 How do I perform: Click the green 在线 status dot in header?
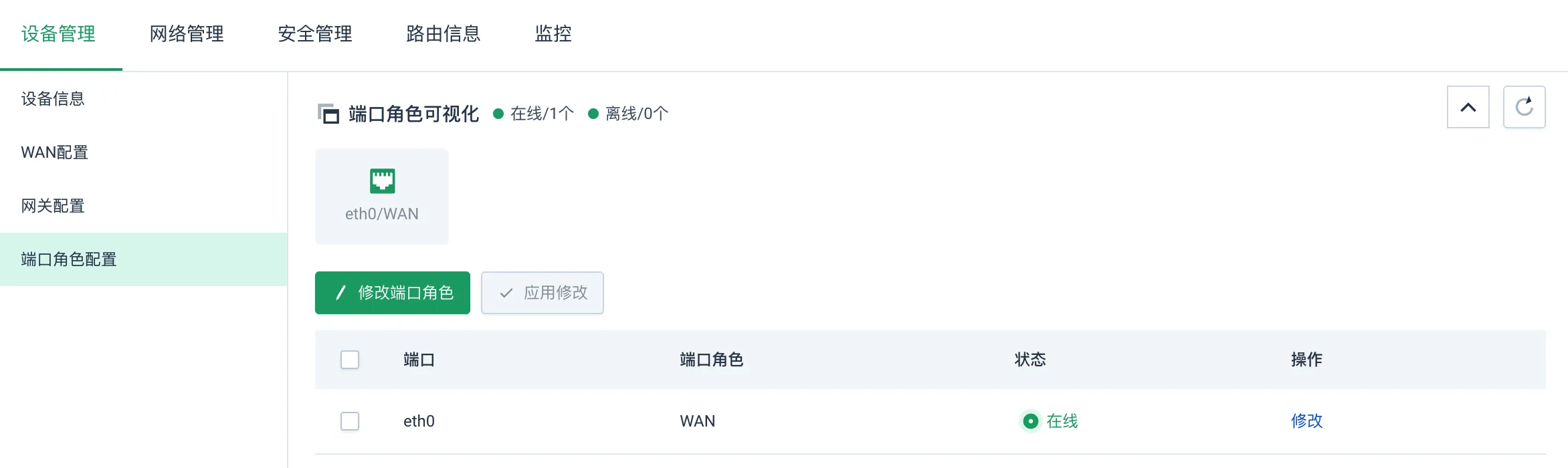click(498, 114)
